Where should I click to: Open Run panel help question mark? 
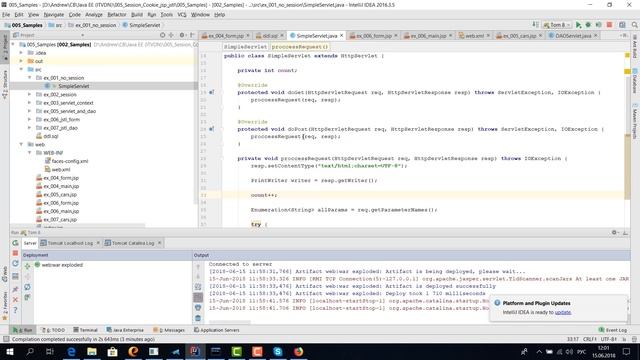pos(16,310)
